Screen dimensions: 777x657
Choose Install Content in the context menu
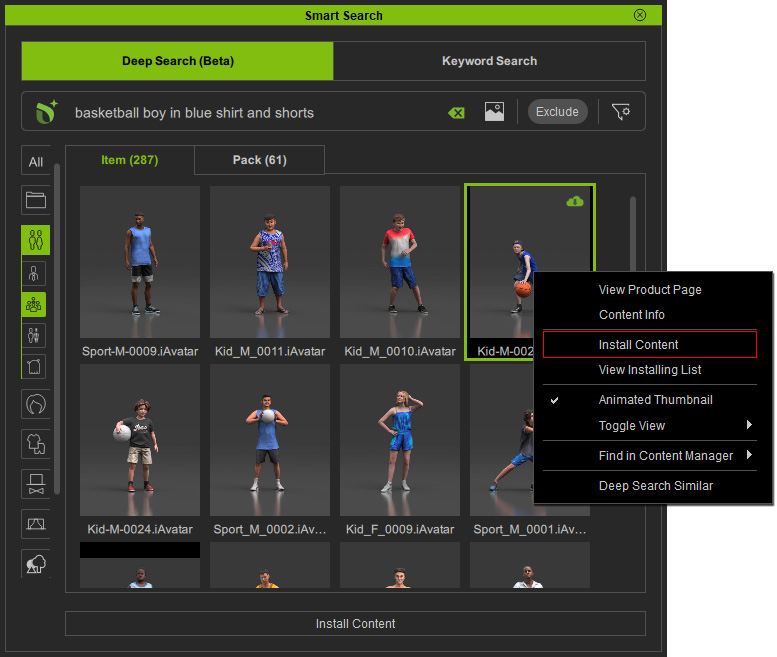point(650,344)
